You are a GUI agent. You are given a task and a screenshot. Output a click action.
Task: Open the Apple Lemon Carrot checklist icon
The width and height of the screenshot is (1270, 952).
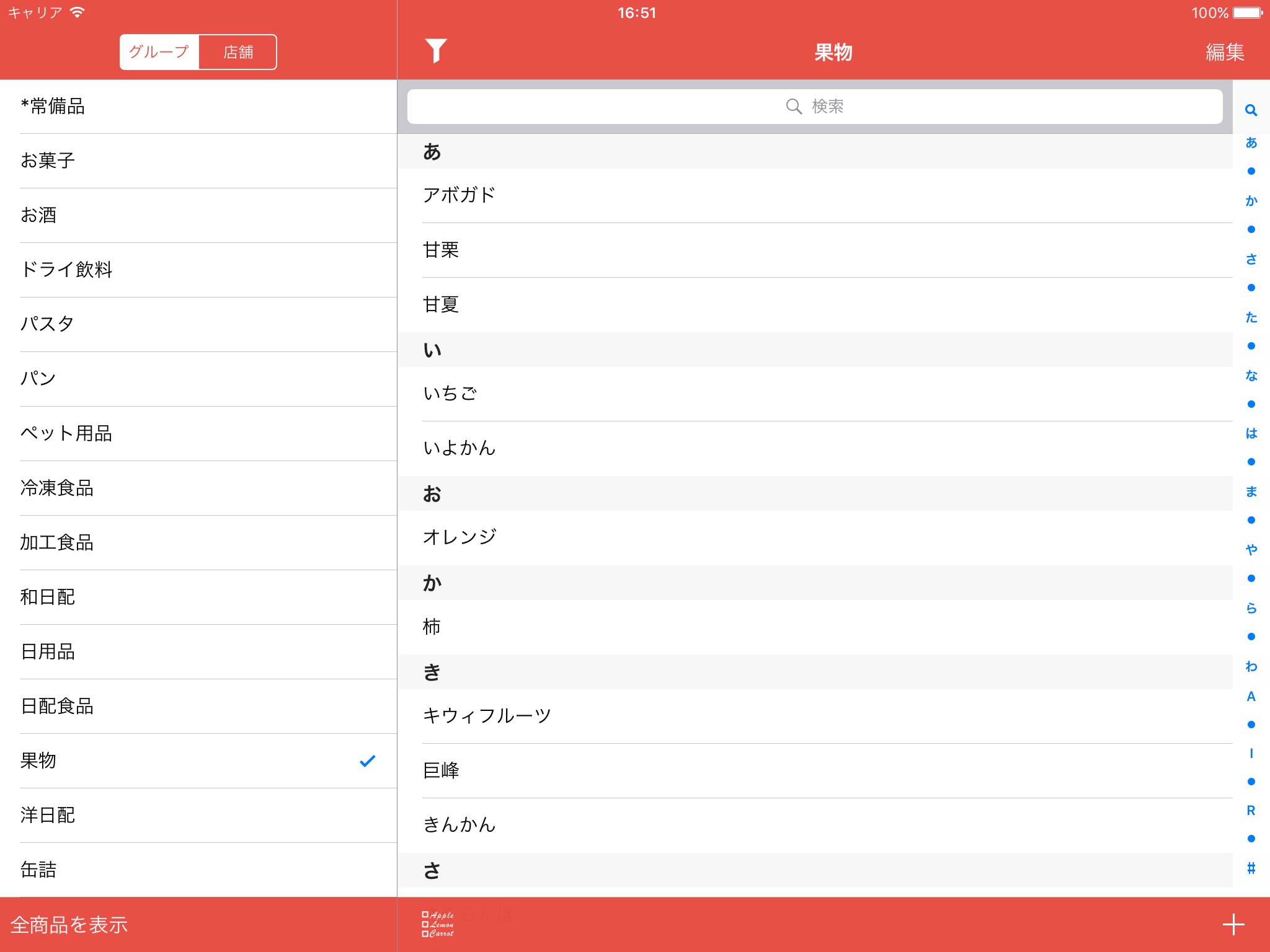pyautogui.click(x=438, y=924)
